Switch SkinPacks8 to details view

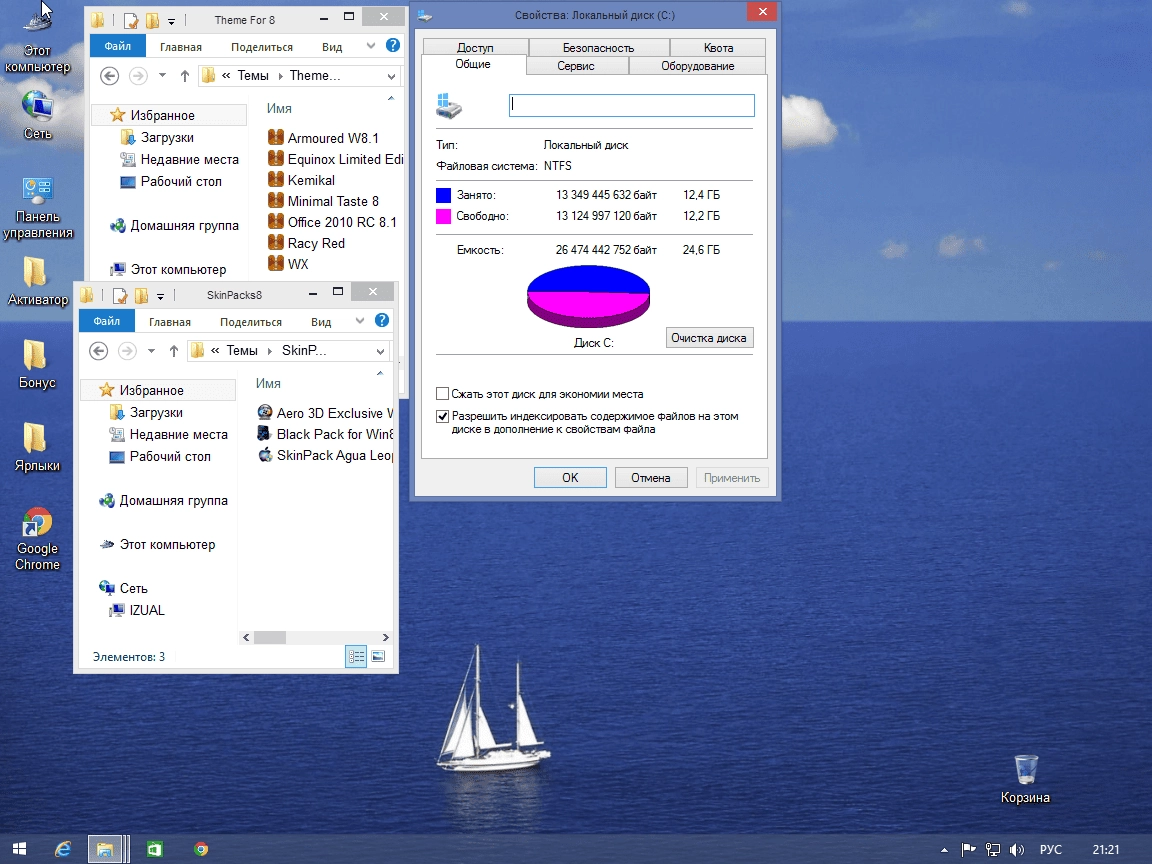pyautogui.click(x=356, y=656)
